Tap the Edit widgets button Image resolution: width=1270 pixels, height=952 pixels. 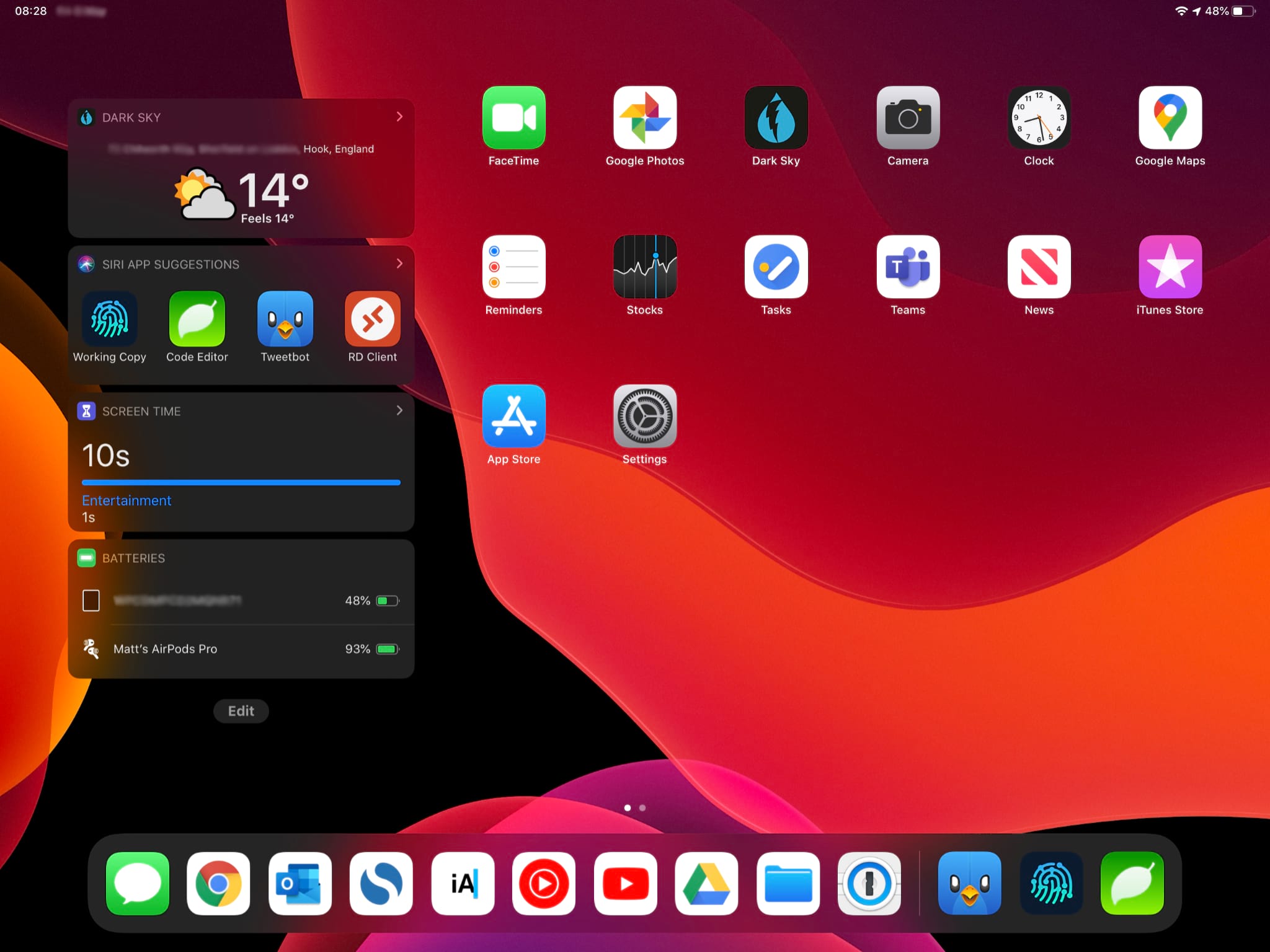tap(241, 711)
